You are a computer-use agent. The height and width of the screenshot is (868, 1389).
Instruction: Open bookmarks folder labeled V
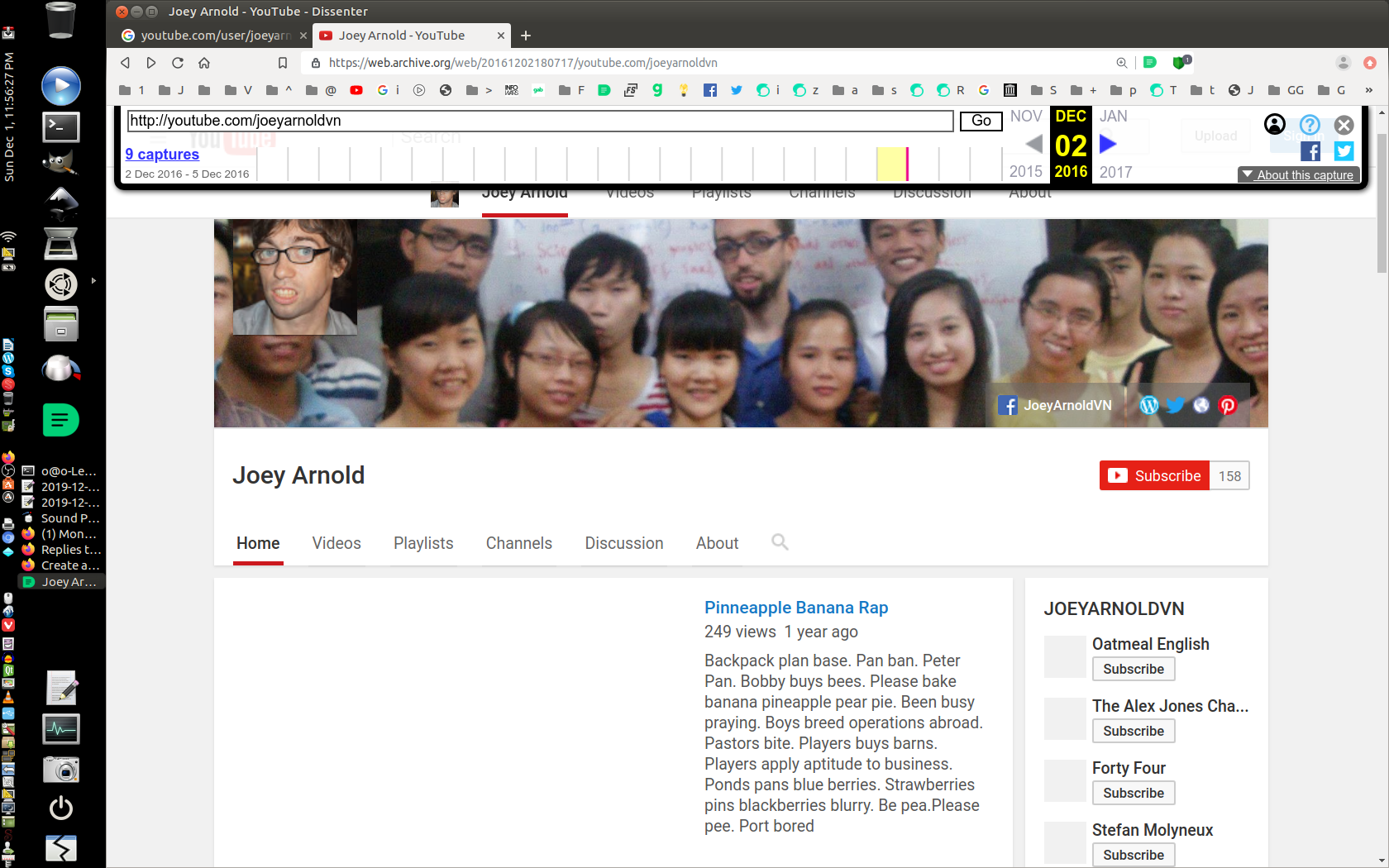[x=238, y=90]
